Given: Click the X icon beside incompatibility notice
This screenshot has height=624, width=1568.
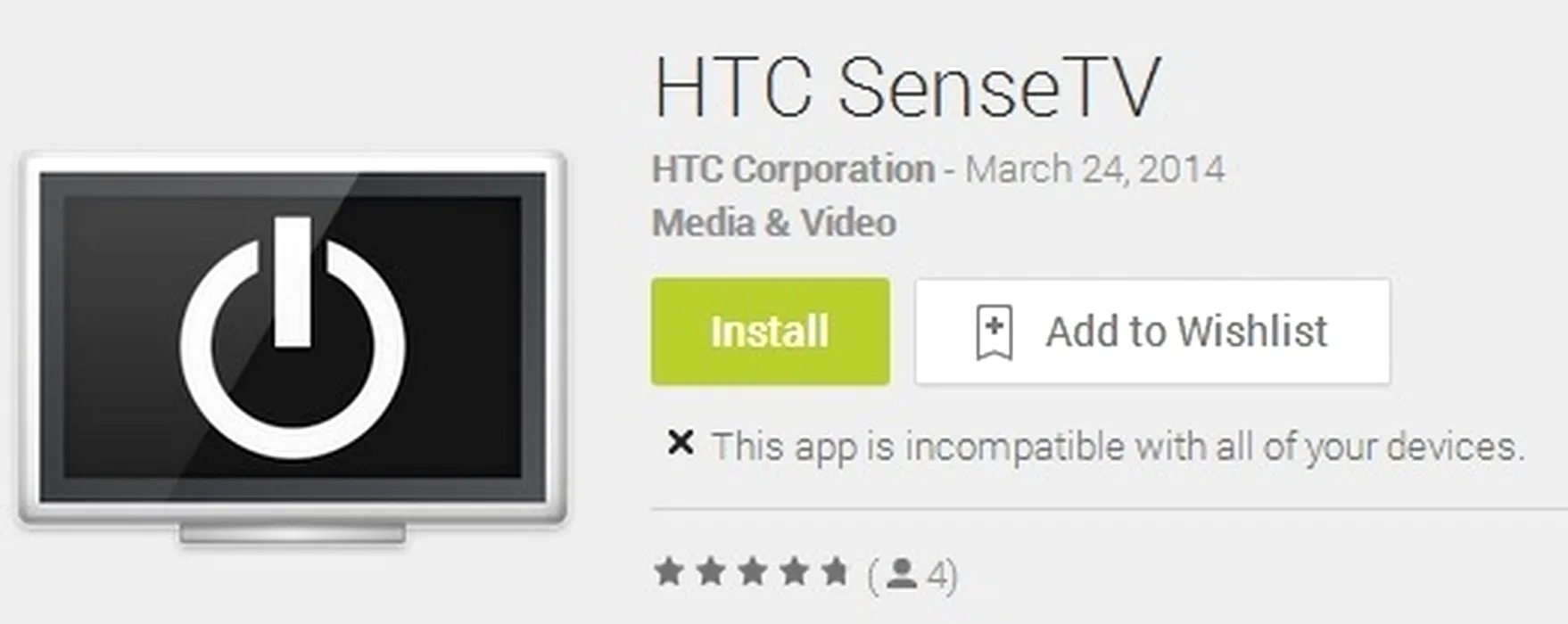Looking at the screenshot, I should click(681, 442).
